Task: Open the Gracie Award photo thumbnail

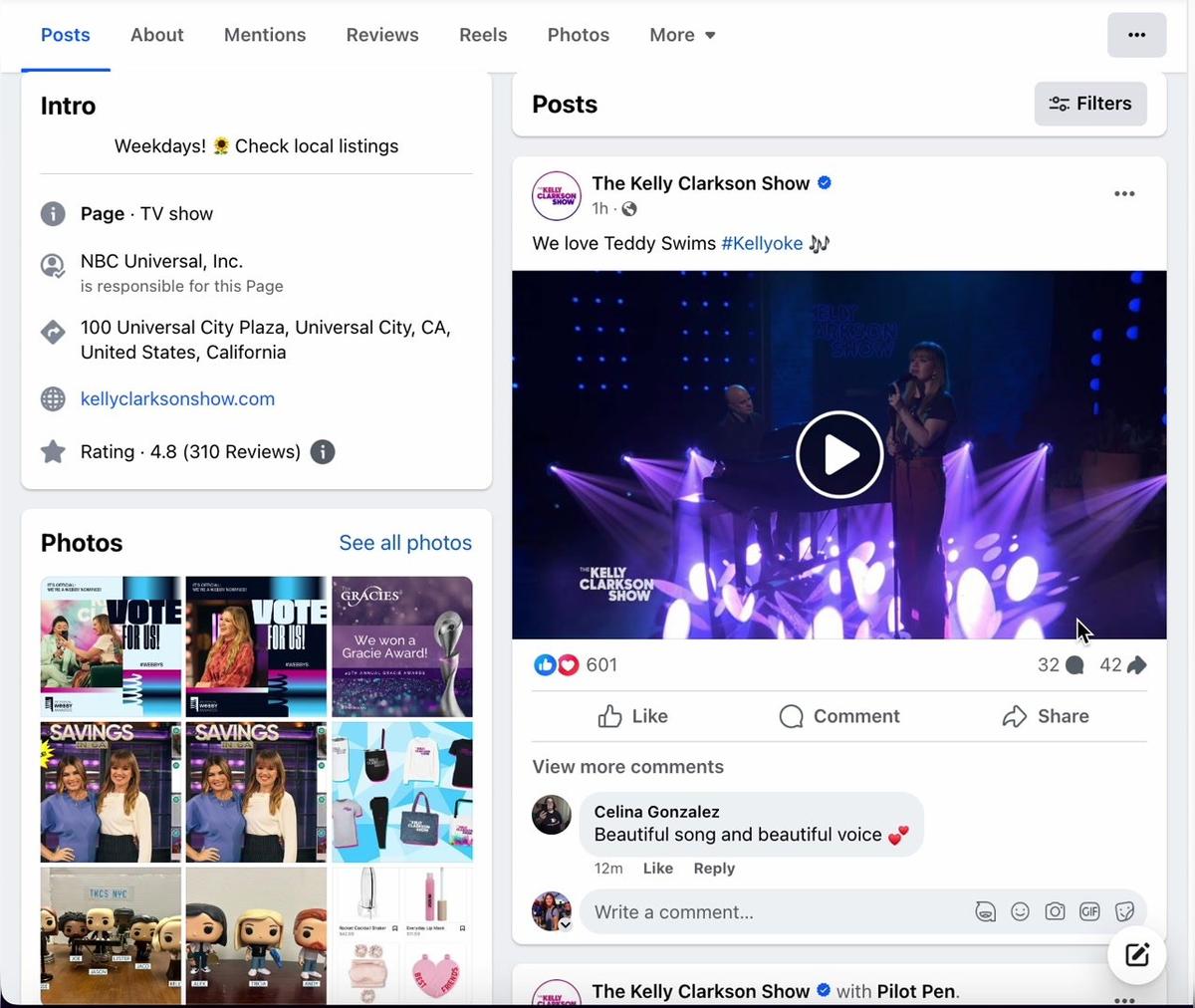Action: [x=402, y=646]
